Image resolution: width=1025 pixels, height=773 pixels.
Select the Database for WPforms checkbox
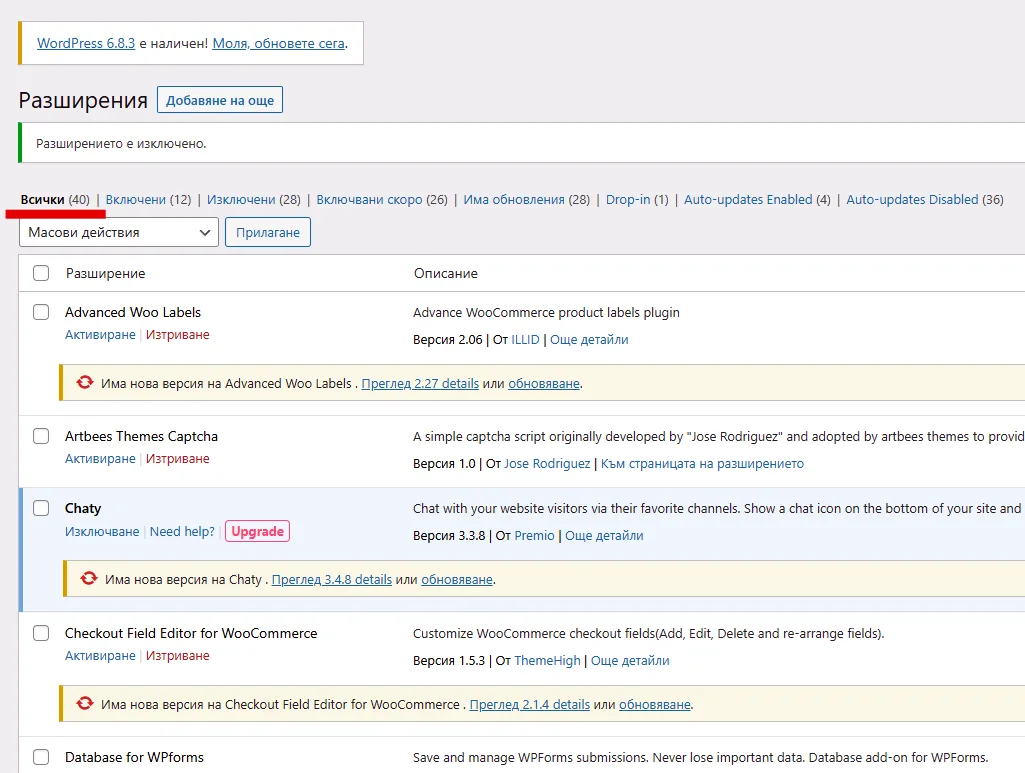(41, 757)
